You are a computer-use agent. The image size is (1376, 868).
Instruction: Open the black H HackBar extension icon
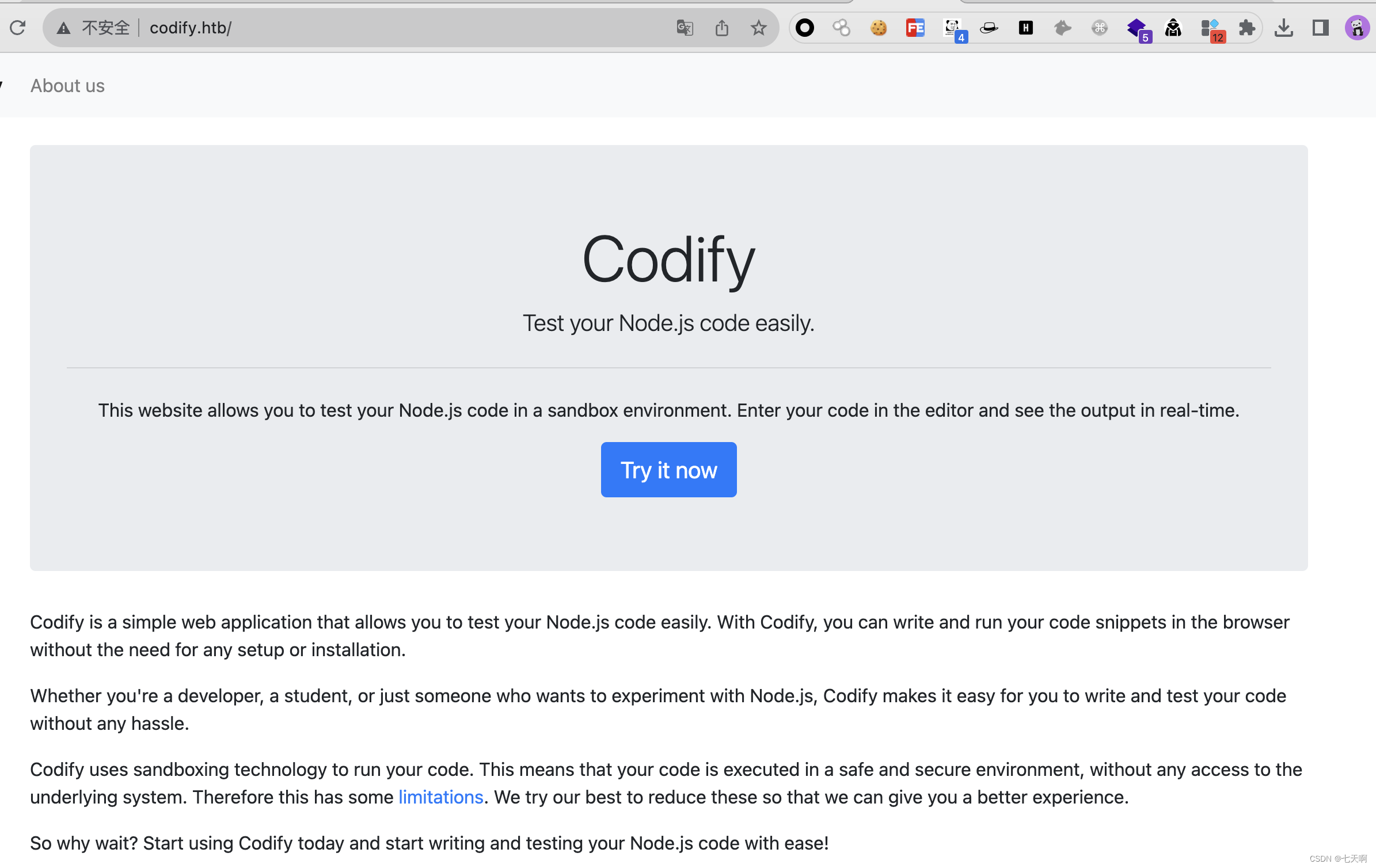click(x=1026, y=28)
